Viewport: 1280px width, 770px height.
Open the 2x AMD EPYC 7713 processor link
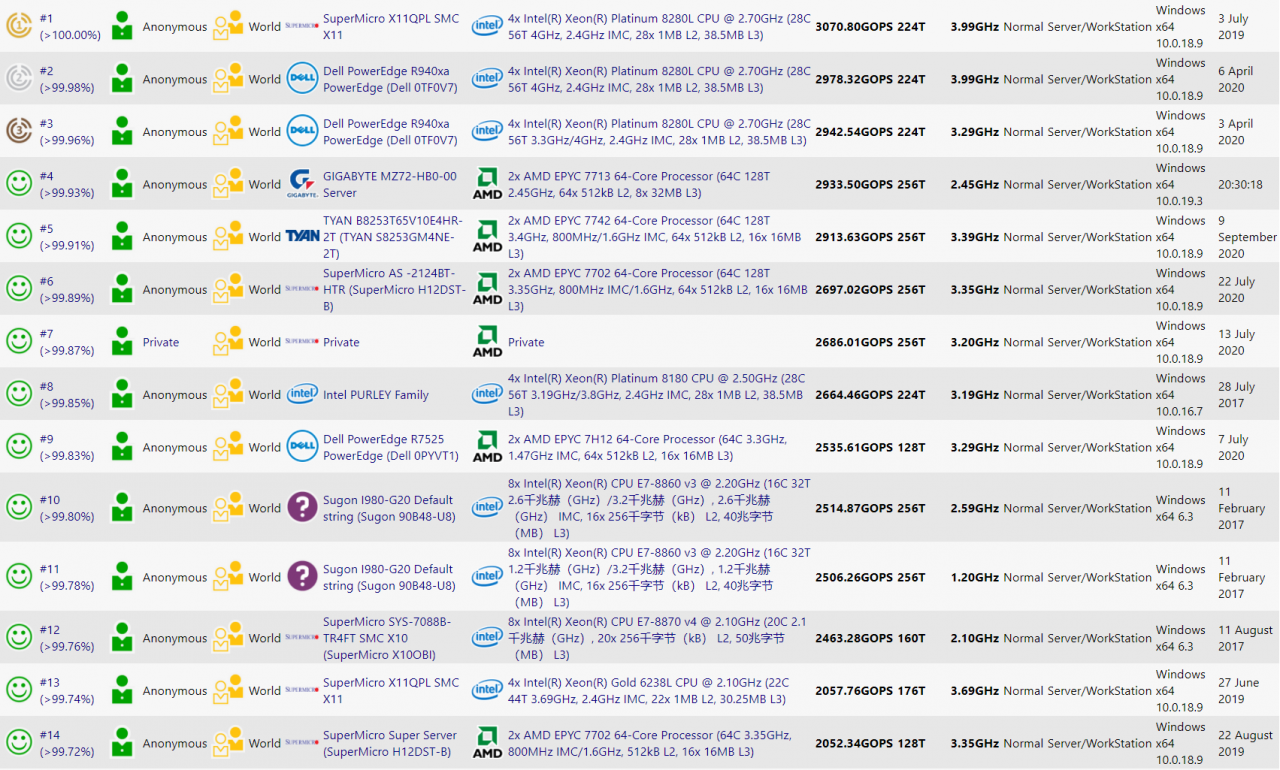[x=639, y=184]
